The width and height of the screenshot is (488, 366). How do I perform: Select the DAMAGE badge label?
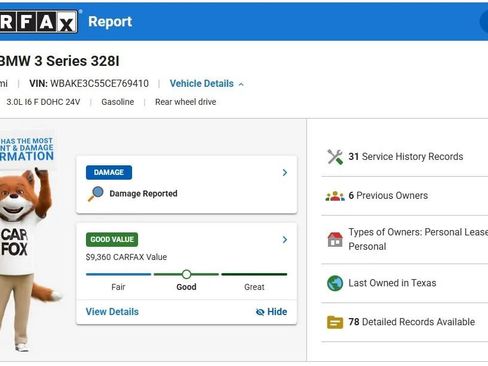109,172
